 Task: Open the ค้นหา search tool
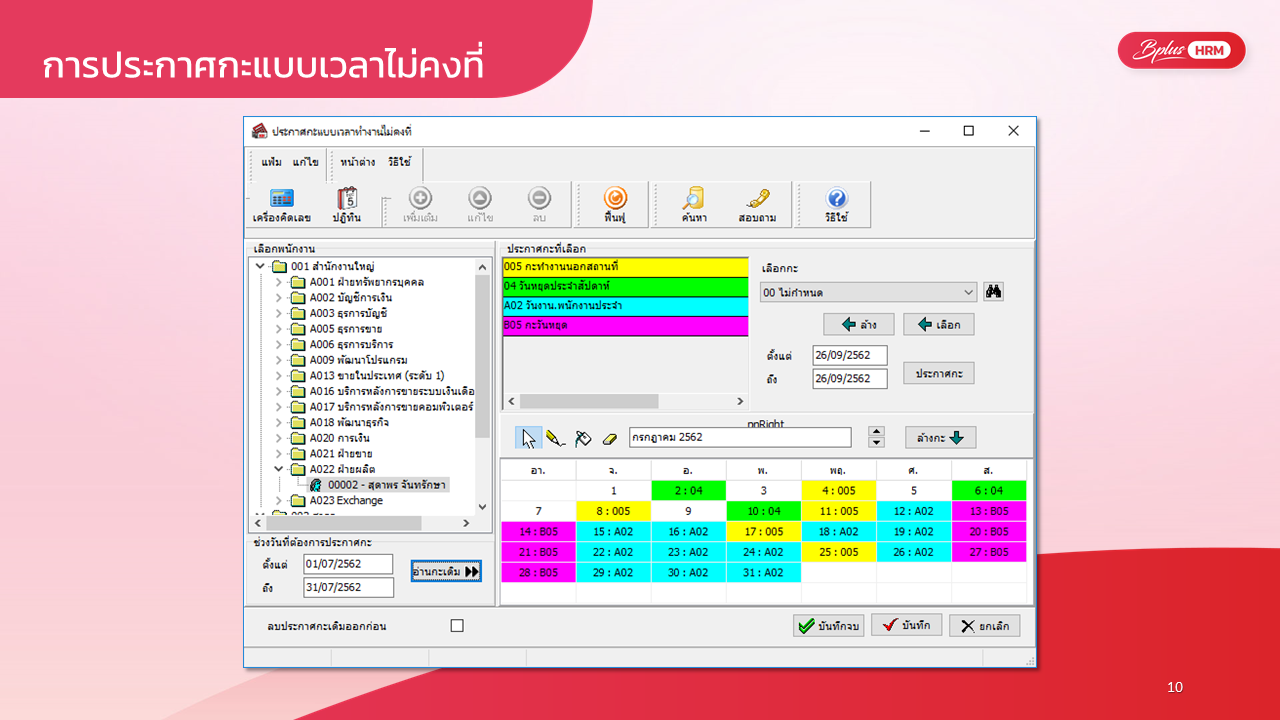(694, 205)
